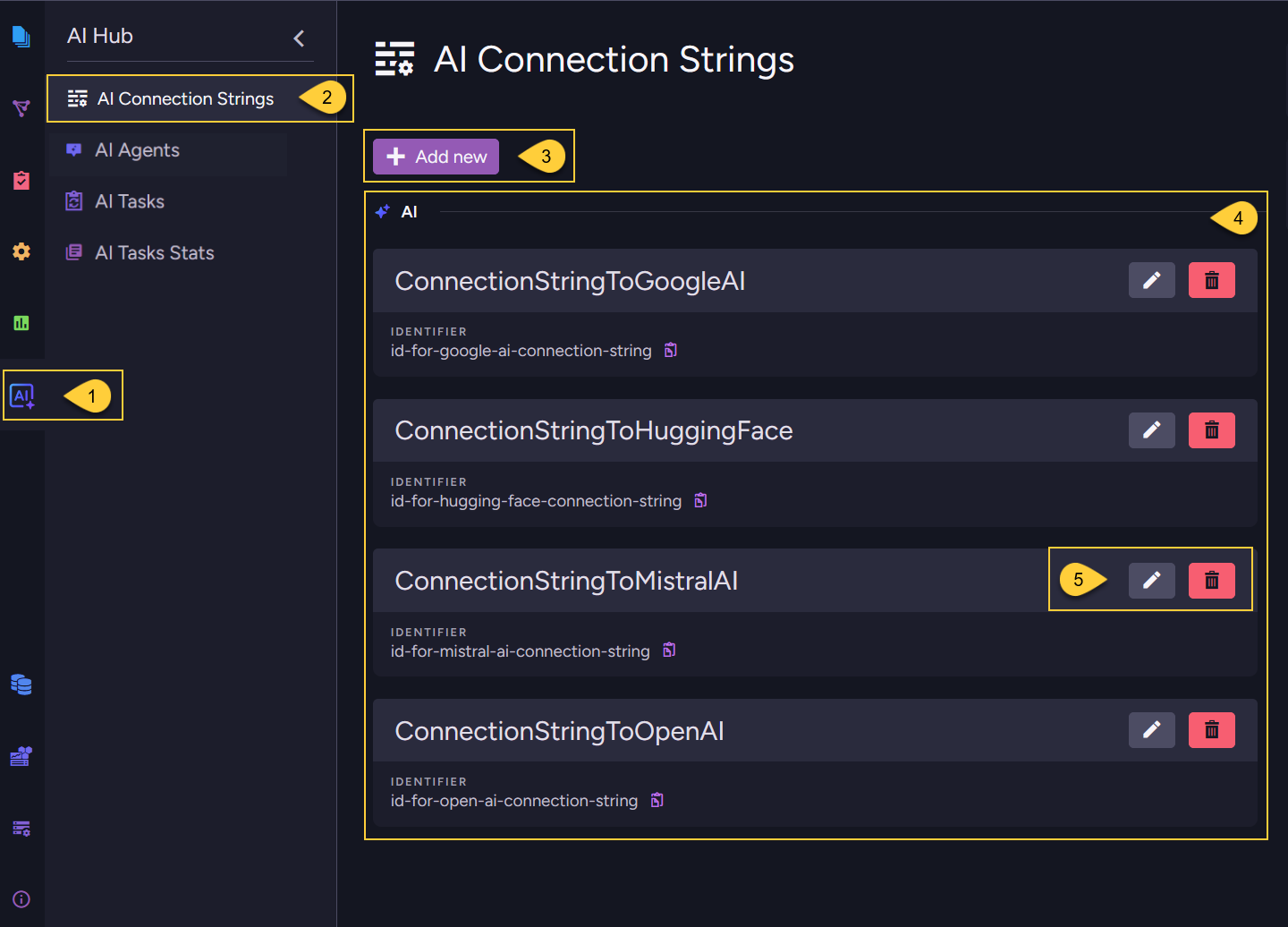Open the green bar chart statistics icon
The image size is (1288, 927).
tap(21, 322)
